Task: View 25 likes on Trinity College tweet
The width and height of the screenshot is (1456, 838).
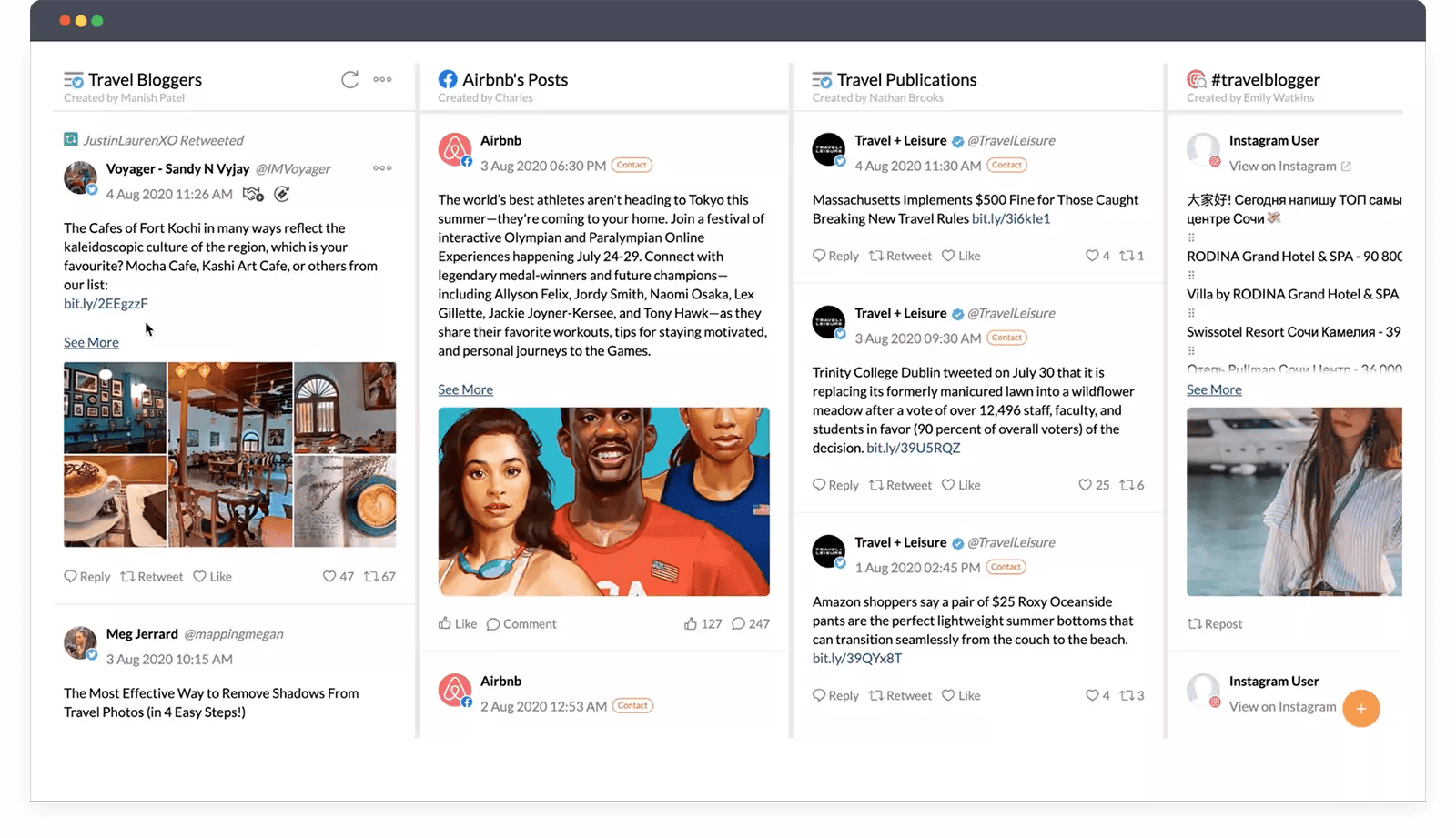Action: [x=1094, y=486]
